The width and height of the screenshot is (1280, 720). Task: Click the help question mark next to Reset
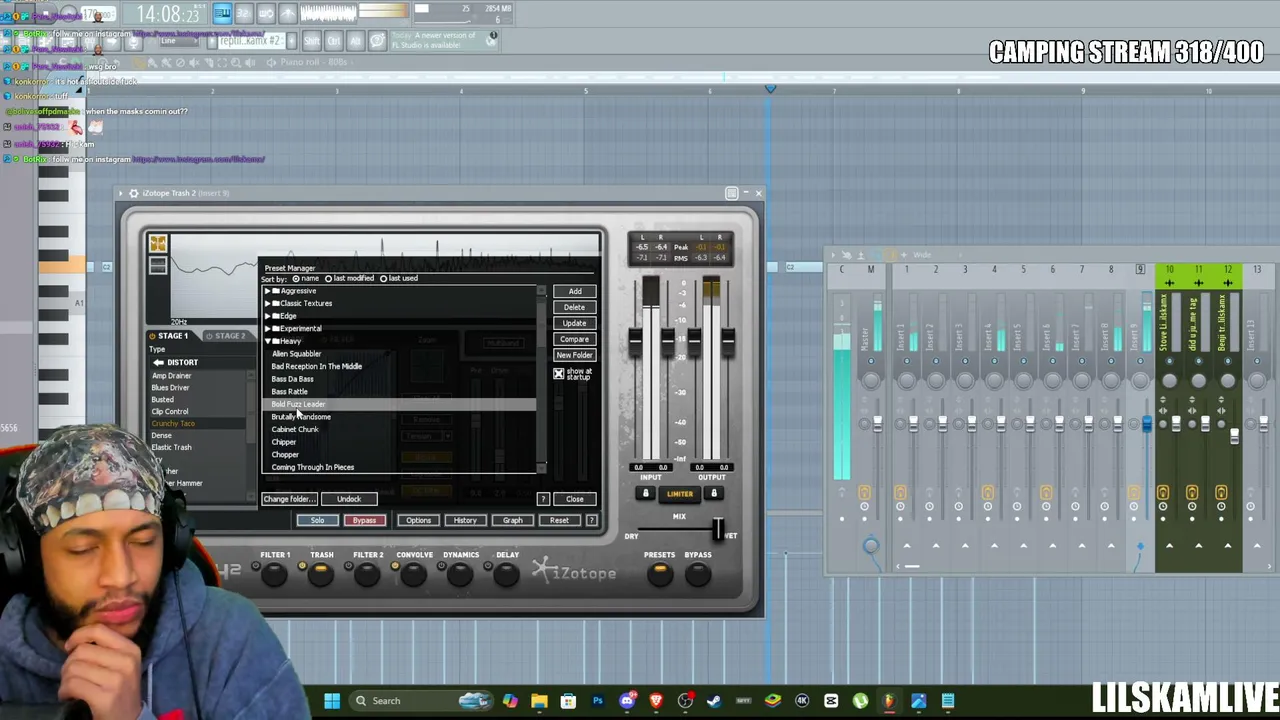[591, 520]
